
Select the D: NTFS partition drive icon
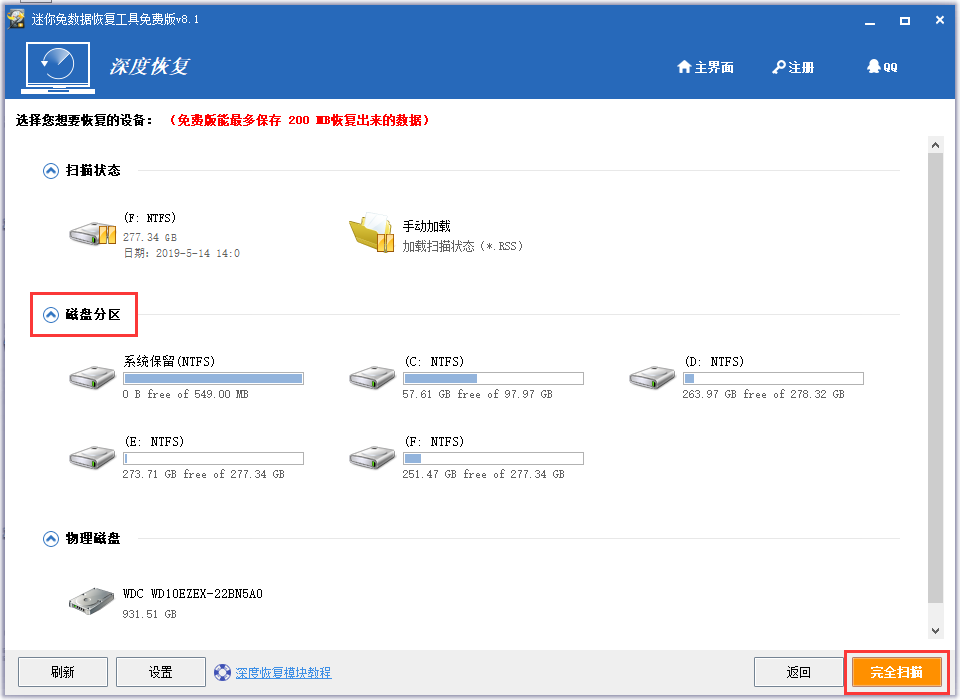pos(652,377)
